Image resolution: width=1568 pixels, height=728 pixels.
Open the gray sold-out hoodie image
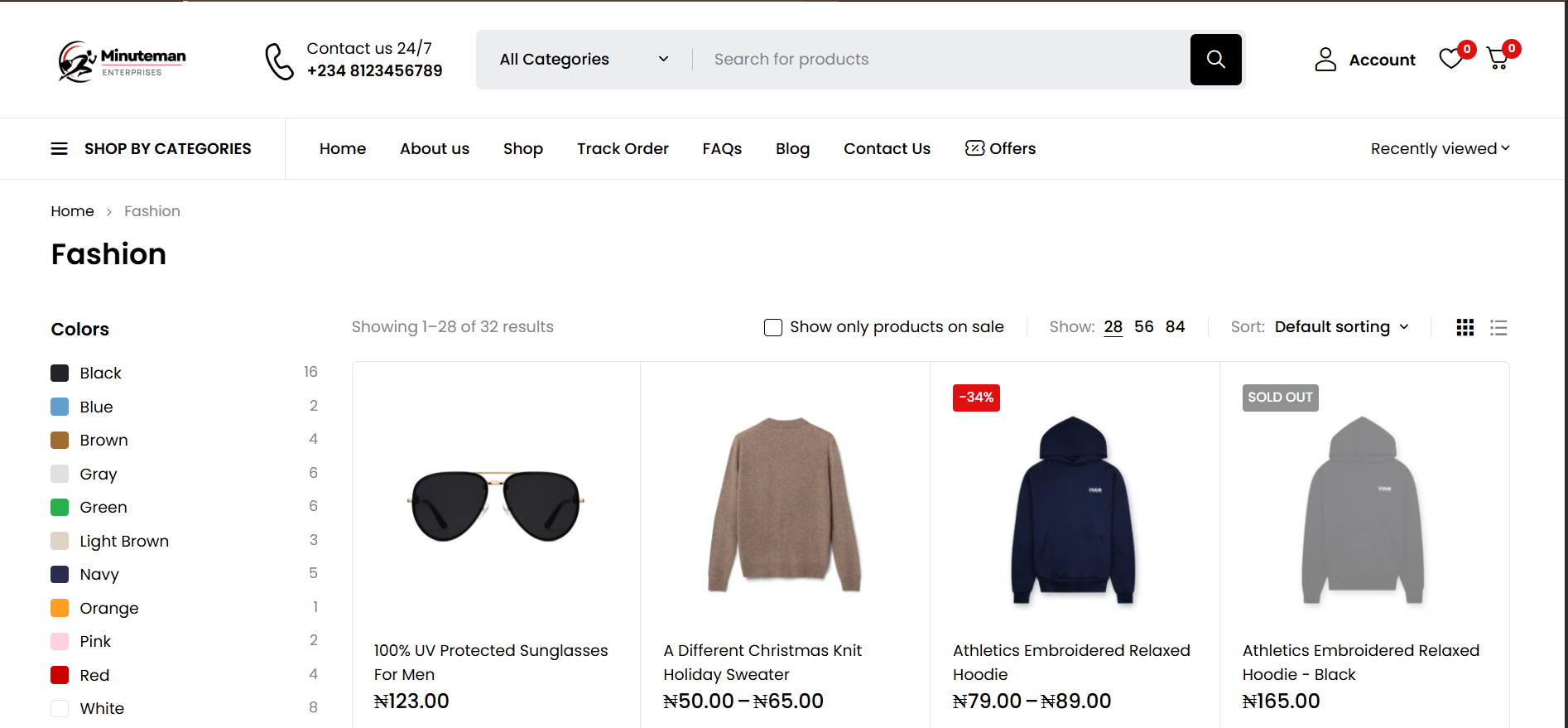[x=1364, y=509]
